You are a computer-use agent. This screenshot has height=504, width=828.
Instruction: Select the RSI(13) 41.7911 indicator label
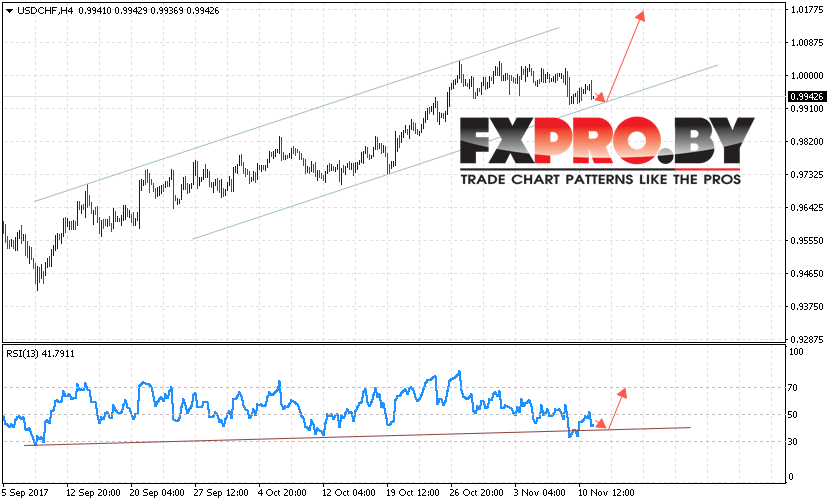coord(41,353)
